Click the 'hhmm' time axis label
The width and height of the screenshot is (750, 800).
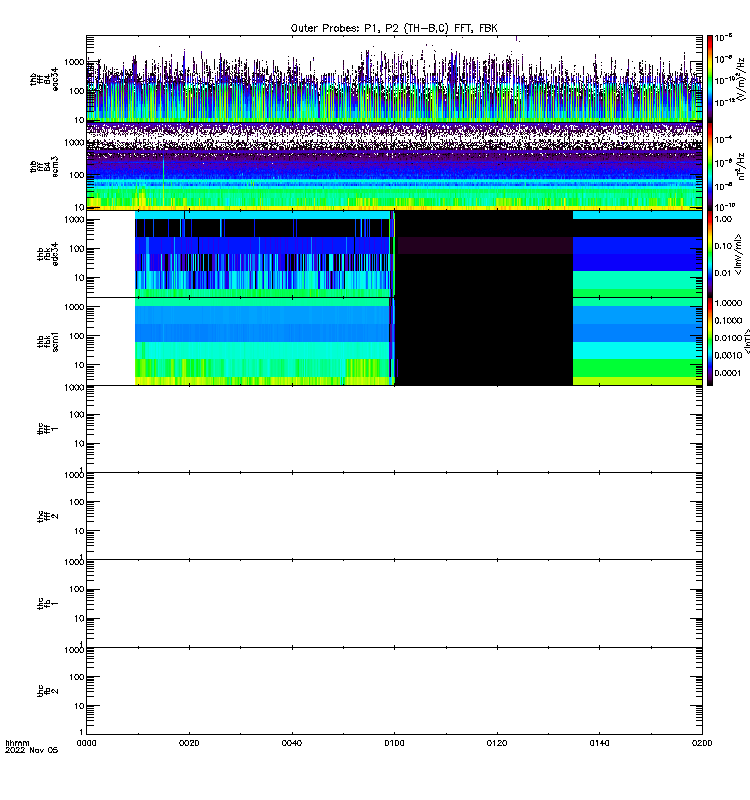click(17, 743)
